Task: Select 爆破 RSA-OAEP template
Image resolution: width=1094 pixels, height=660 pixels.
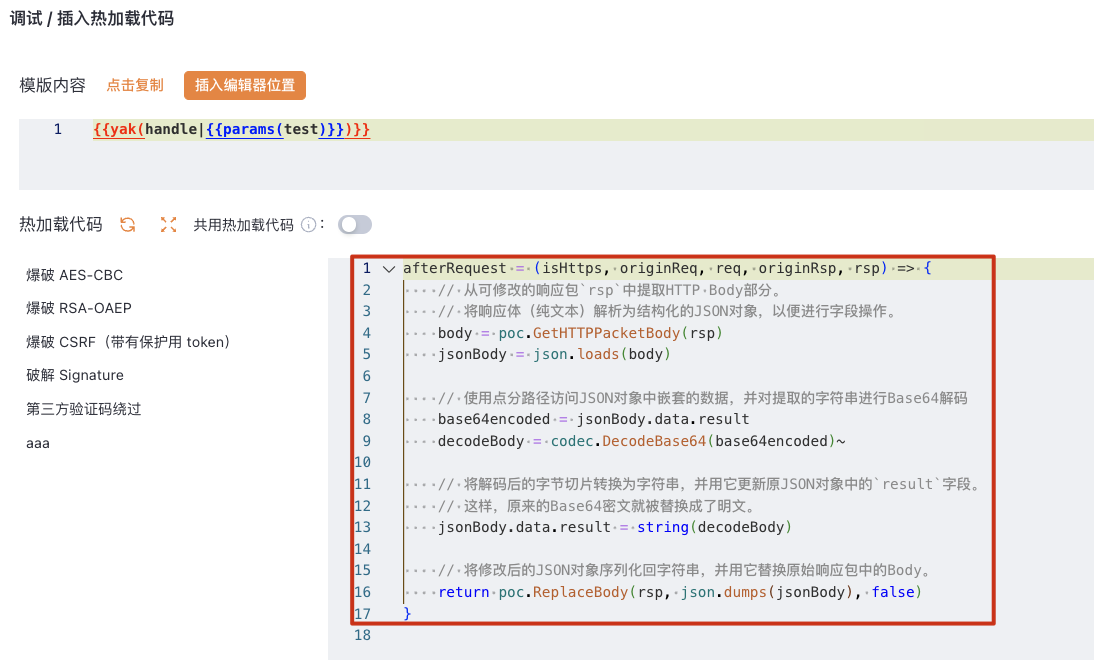Action: pos(79,308)
